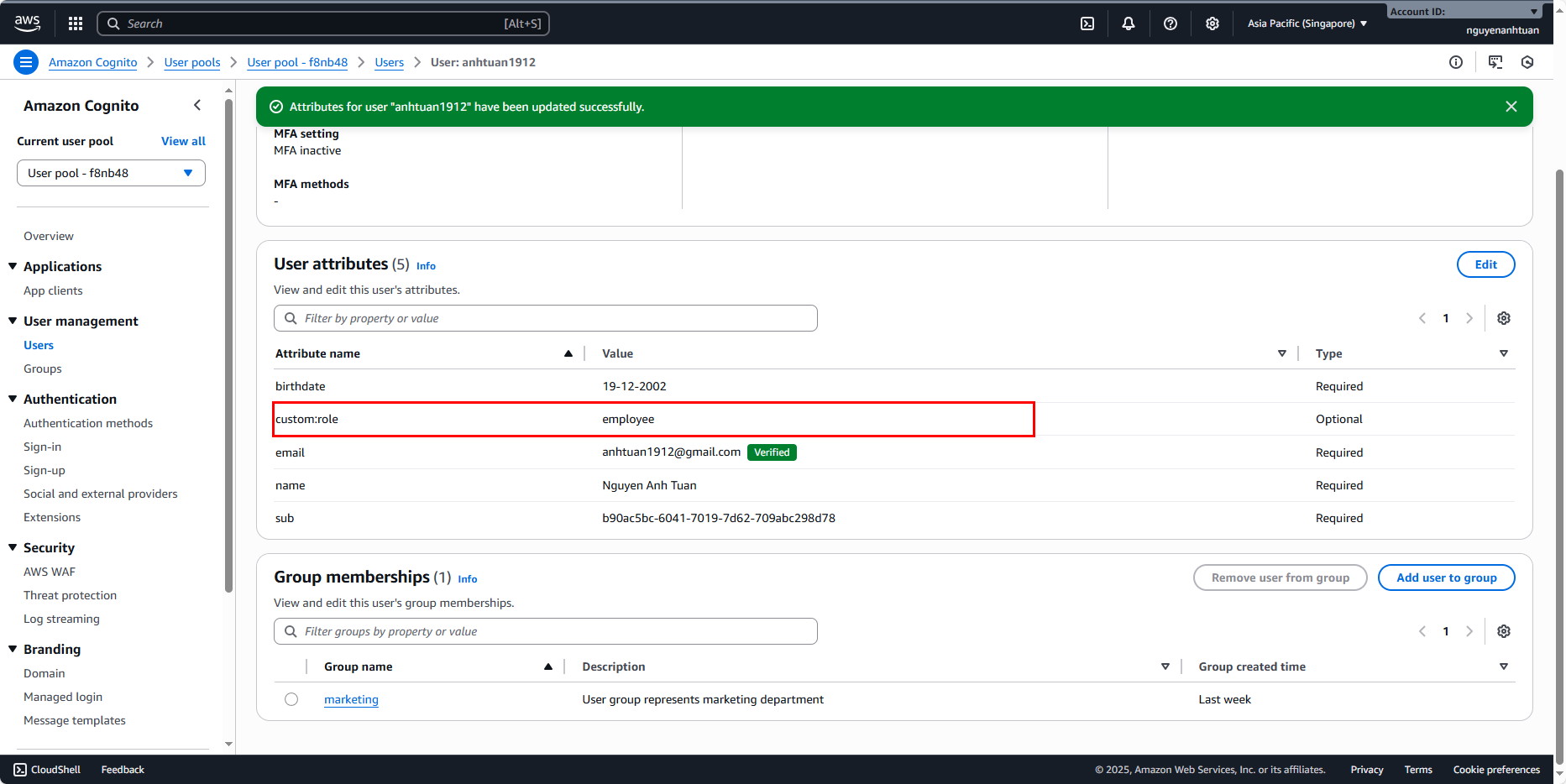Open AWS services grid menu
1566x784 pixels.
[x=76, y=24]
